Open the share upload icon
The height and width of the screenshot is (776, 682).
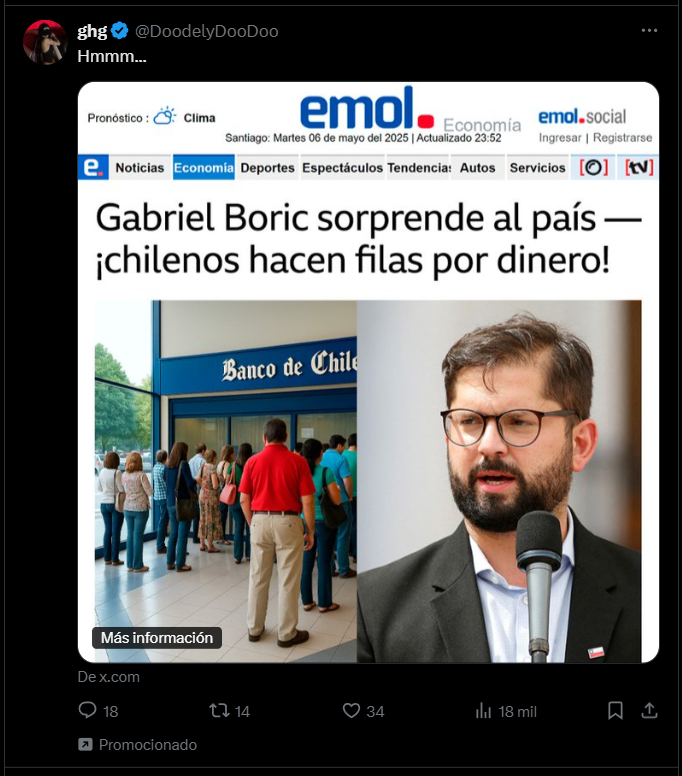point(649,711)
